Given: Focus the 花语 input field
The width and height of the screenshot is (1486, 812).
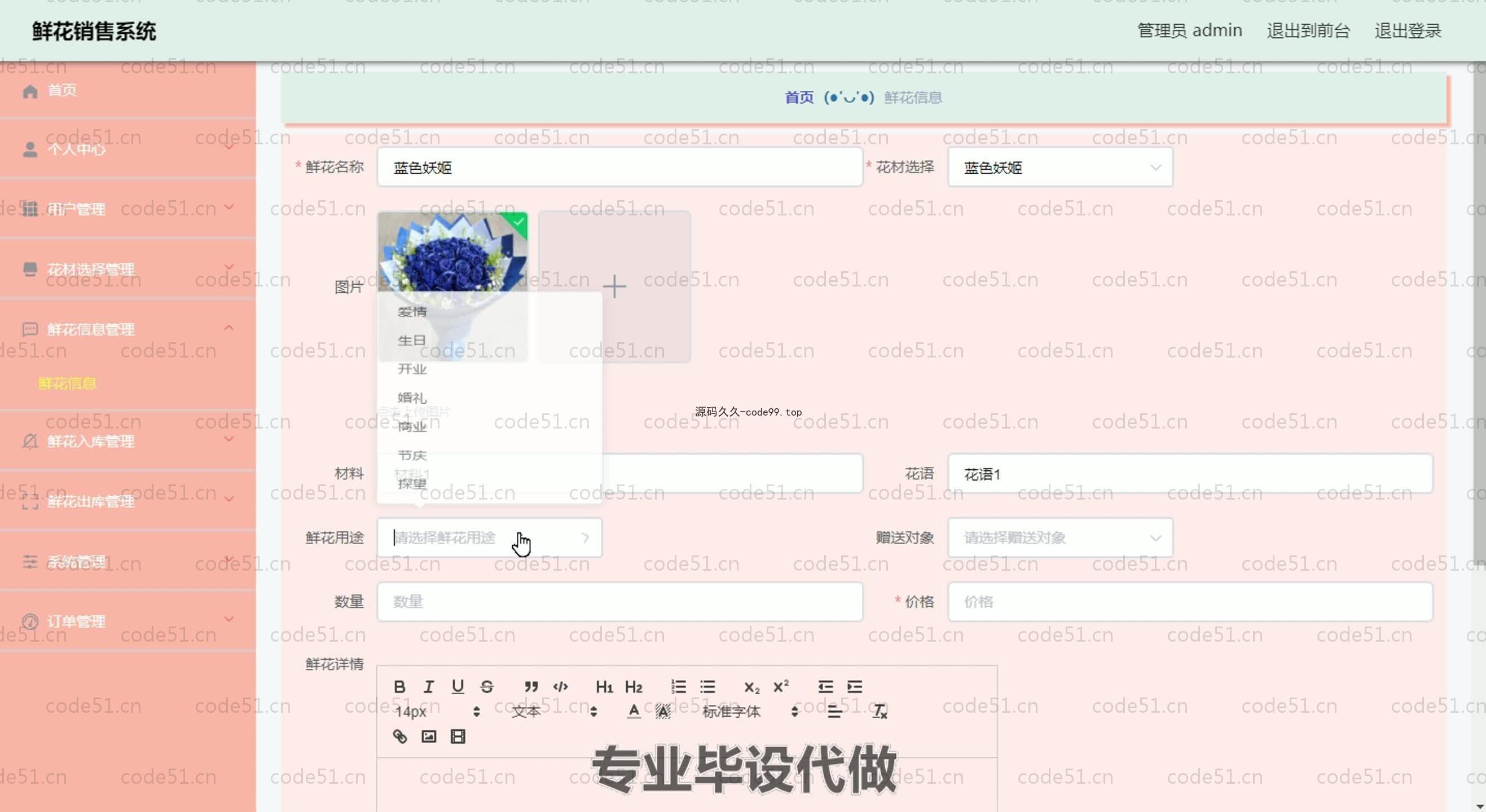Looking at the screenshot, I should click(1190, 474).
